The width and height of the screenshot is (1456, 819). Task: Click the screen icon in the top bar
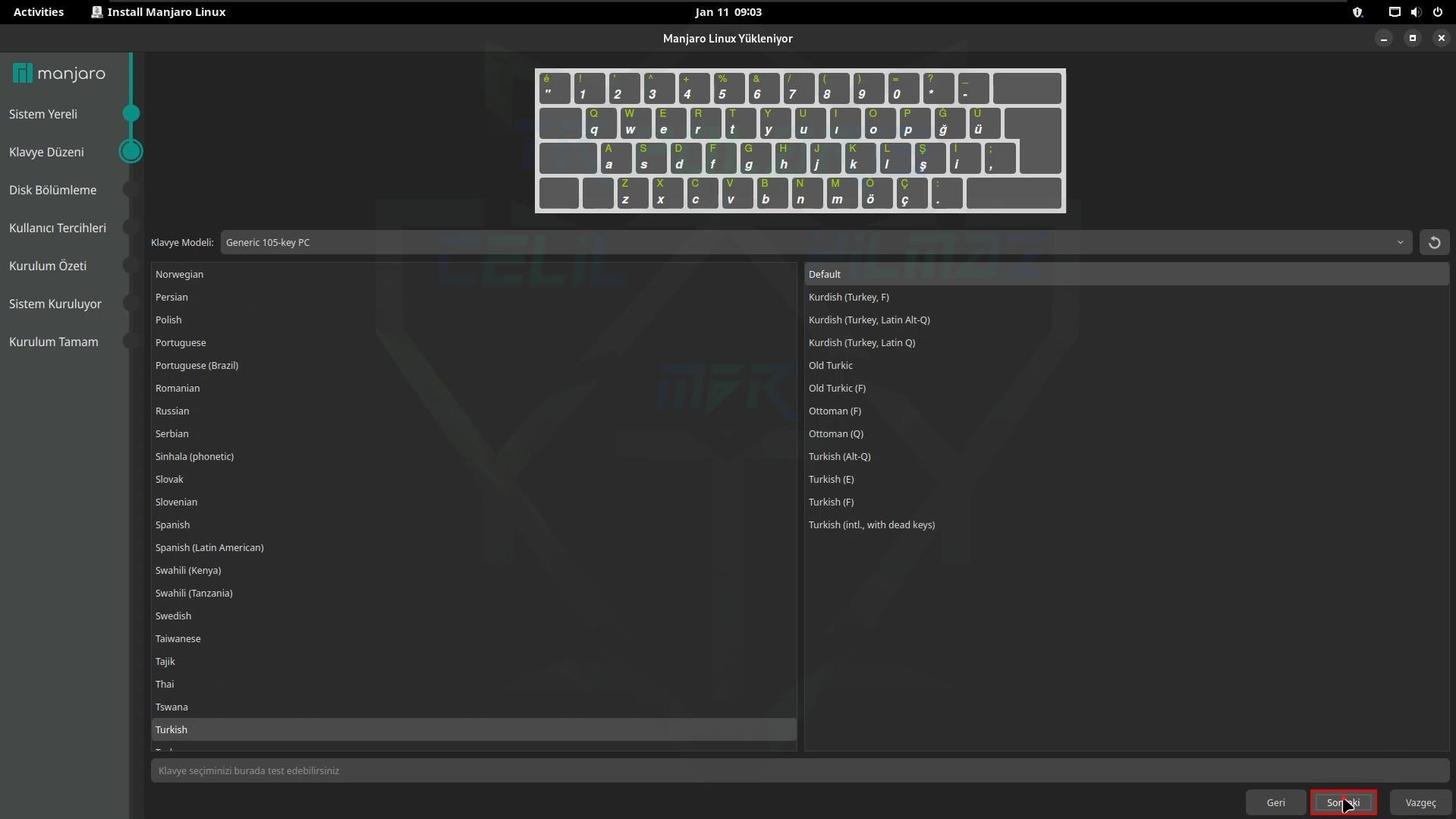1395,12
